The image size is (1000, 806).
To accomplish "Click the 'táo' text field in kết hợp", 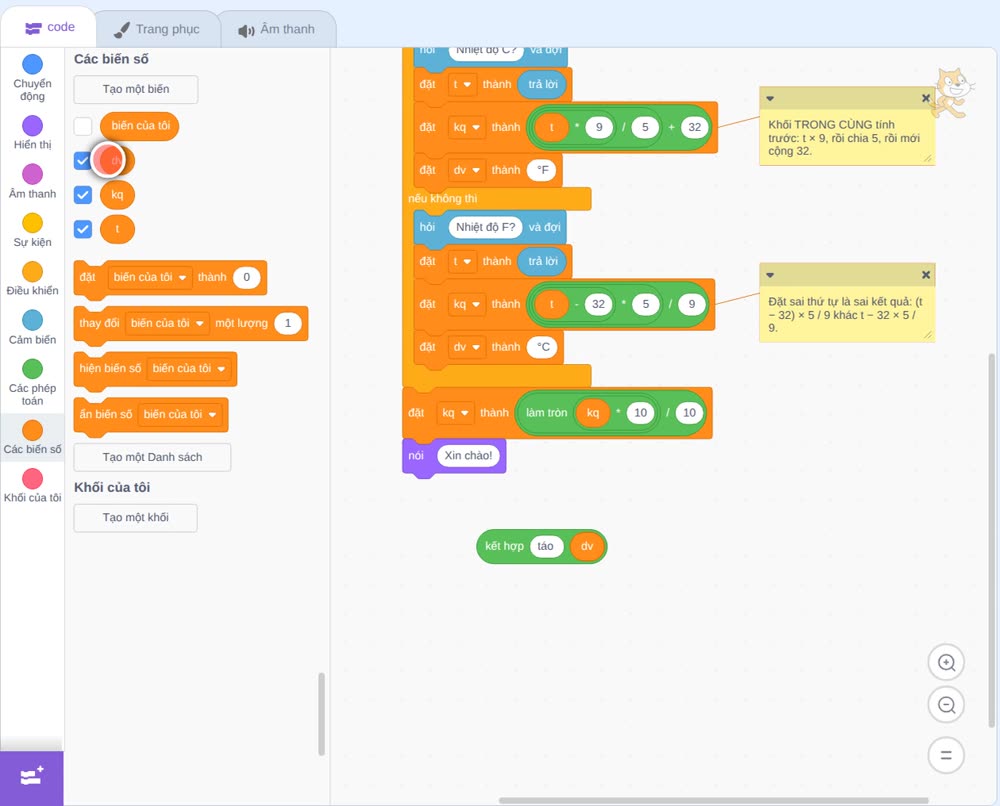I will coord(545,546).
